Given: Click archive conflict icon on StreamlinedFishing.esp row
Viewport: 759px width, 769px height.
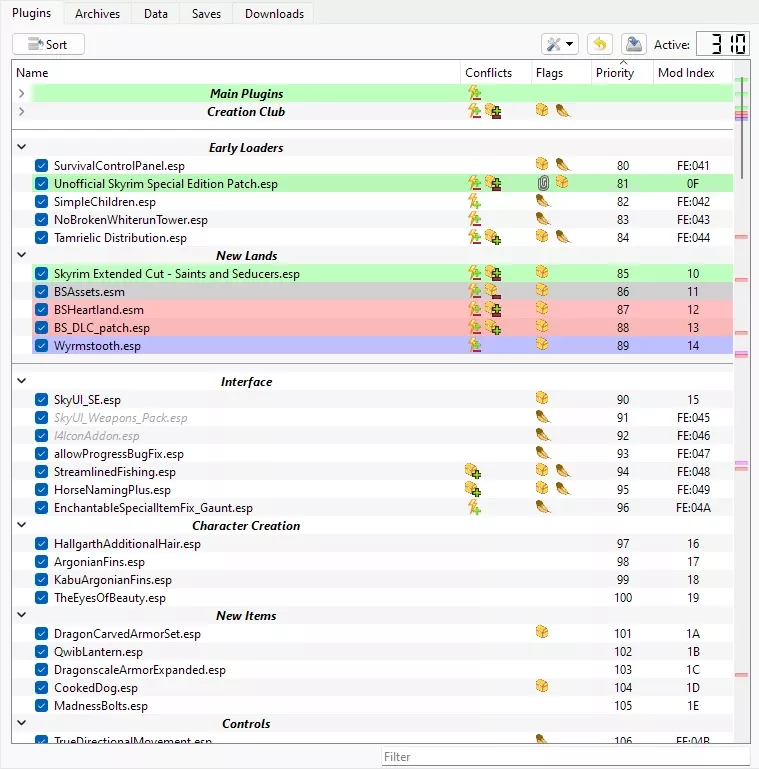Looking at the screenshot, I should pyautogui.click(x=473, y=472).
